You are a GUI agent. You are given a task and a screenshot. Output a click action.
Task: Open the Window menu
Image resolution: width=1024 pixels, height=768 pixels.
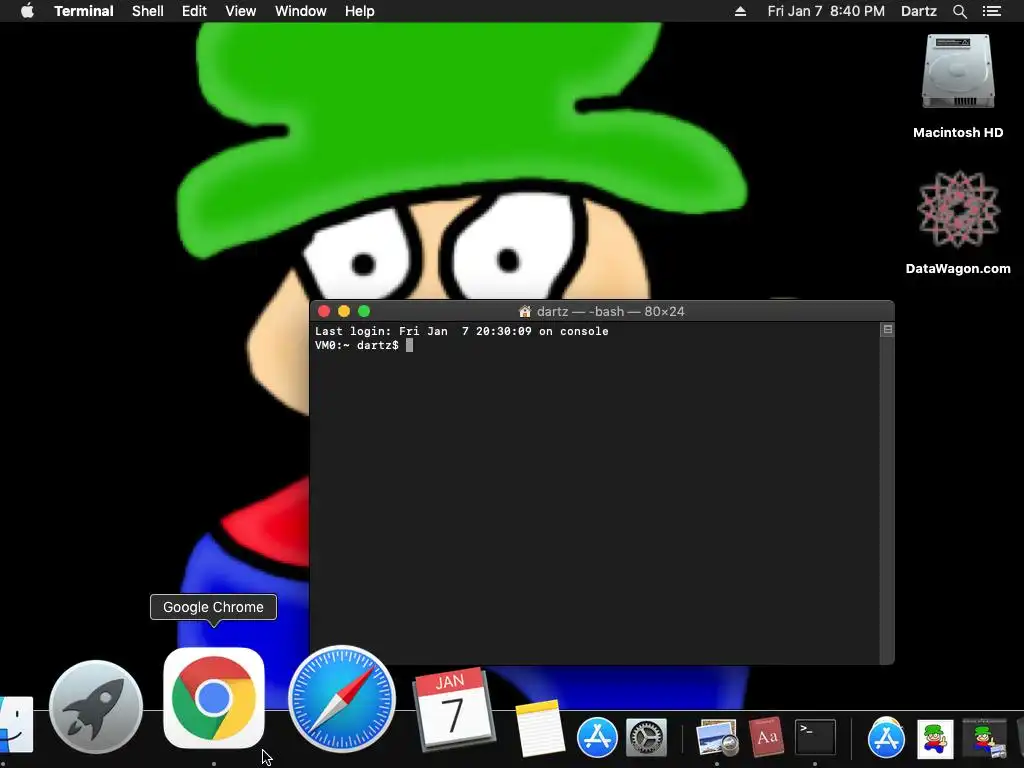(x=300, y=11)
